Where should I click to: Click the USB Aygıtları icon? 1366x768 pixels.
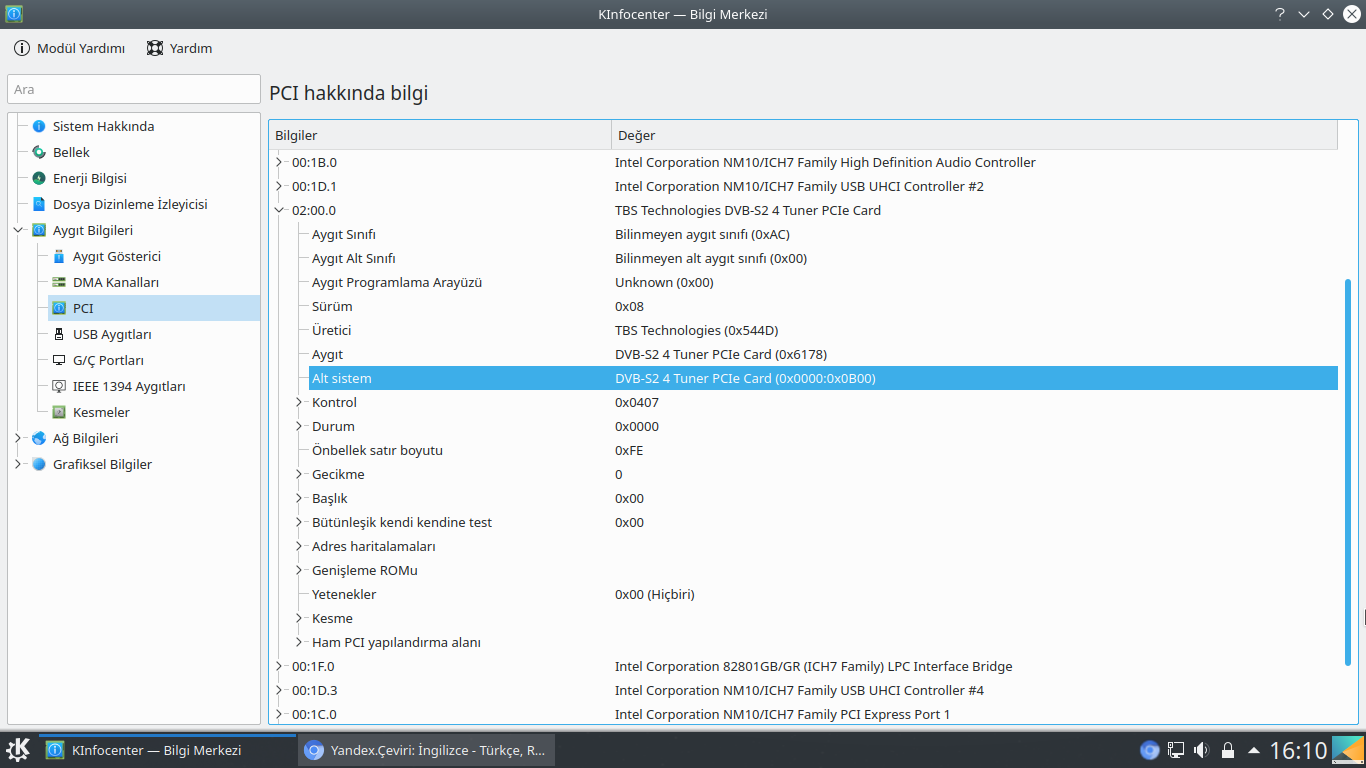[x=59, y=334]
